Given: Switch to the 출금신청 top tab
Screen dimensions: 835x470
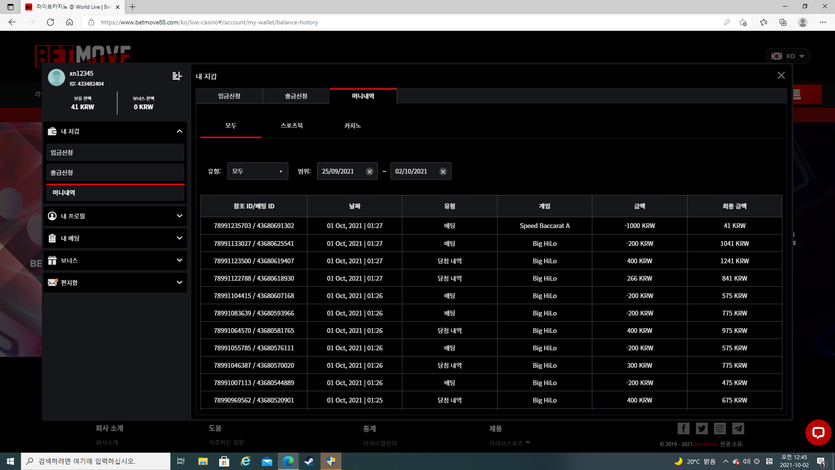Looking at the screenshot, I should click(x=296, y=96).
